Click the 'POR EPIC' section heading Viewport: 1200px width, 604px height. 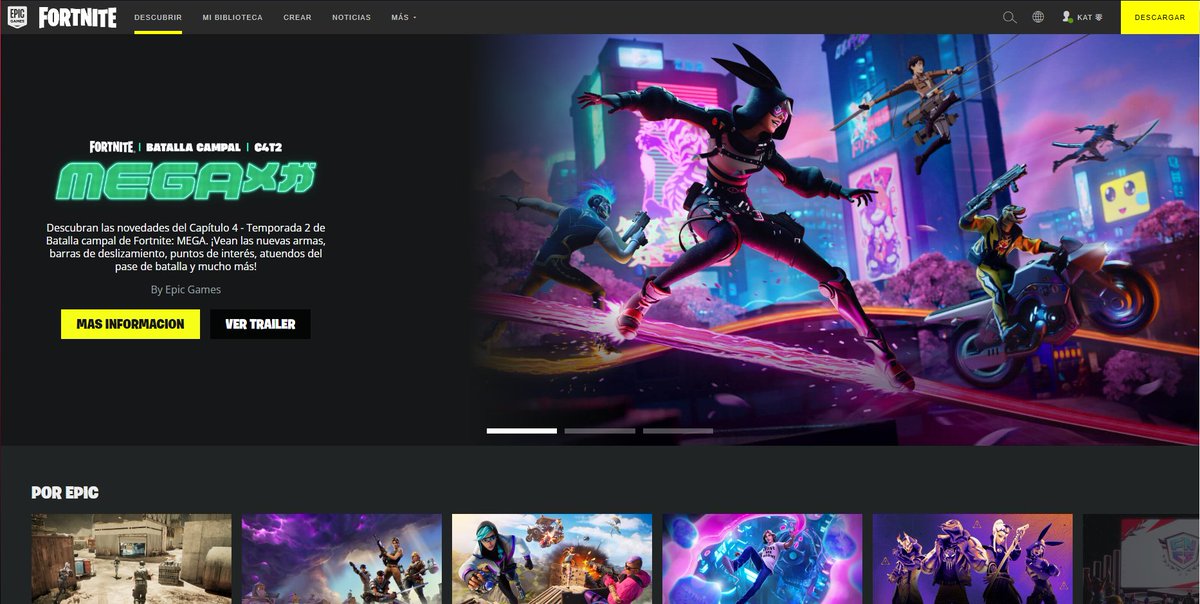65,493
